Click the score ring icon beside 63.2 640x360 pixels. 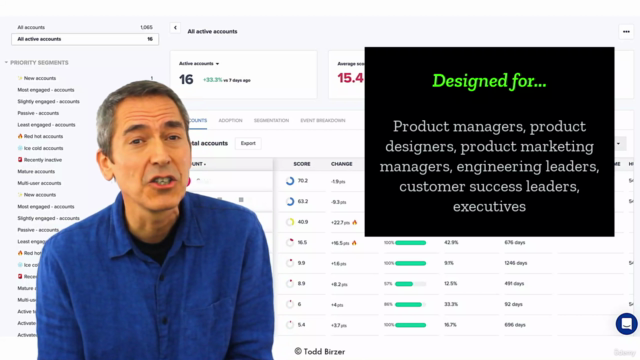pyautogui.click(x=290, y=201)
